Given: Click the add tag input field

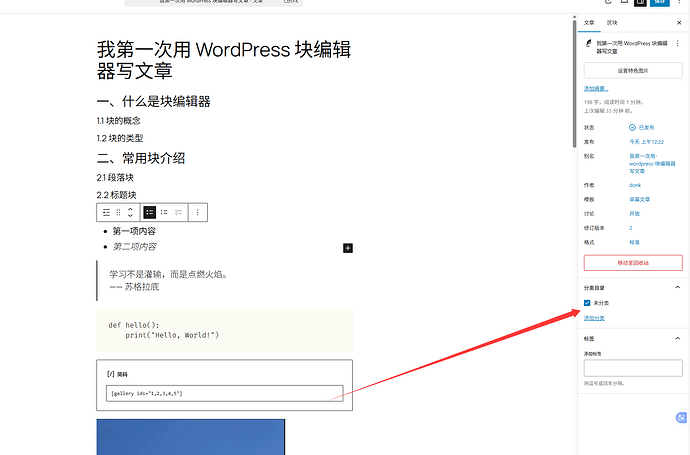Looking at the screenshot, I should point(633,368).
